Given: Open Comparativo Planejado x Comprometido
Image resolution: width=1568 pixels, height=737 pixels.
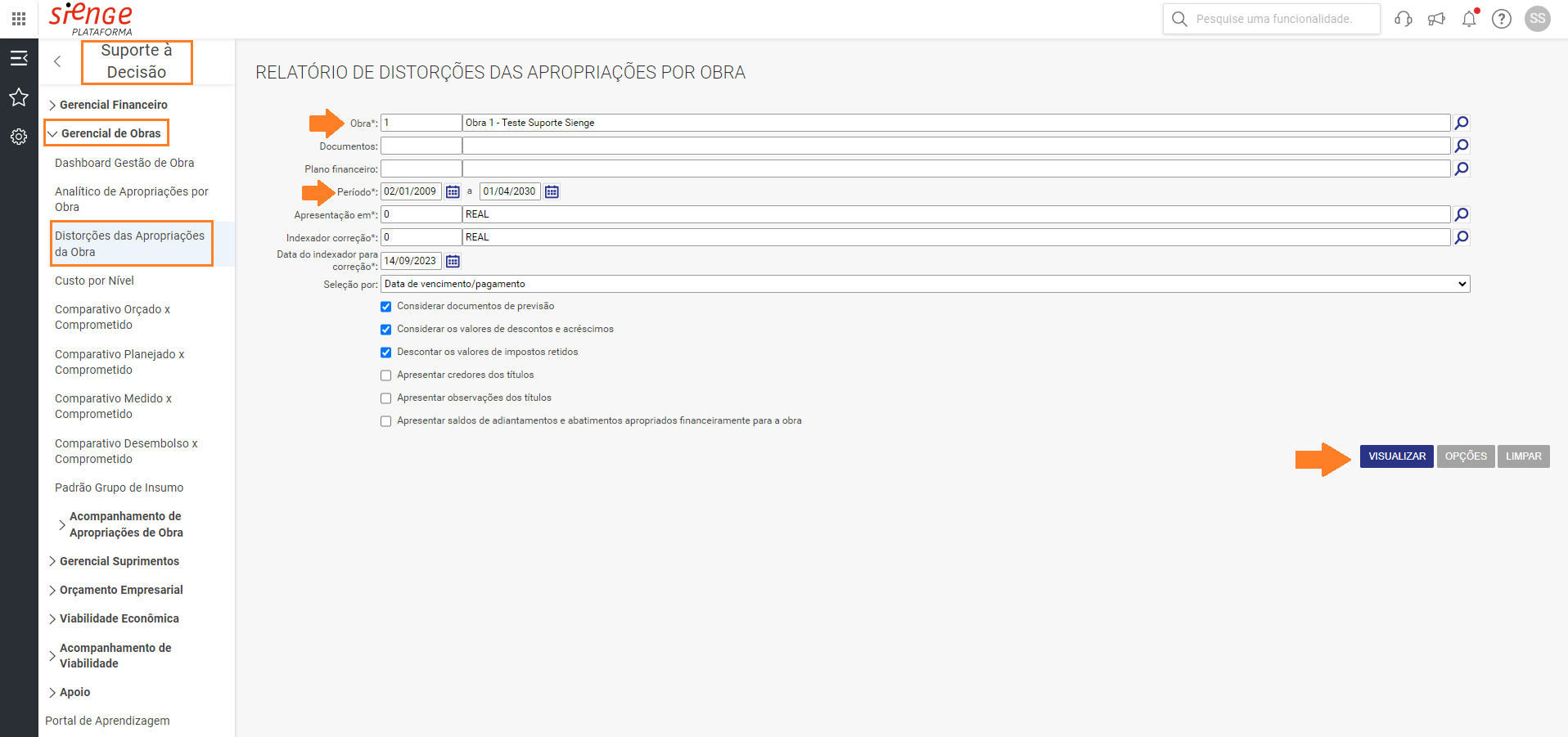Looking at the screenshot, I should (x=119, y=362).
